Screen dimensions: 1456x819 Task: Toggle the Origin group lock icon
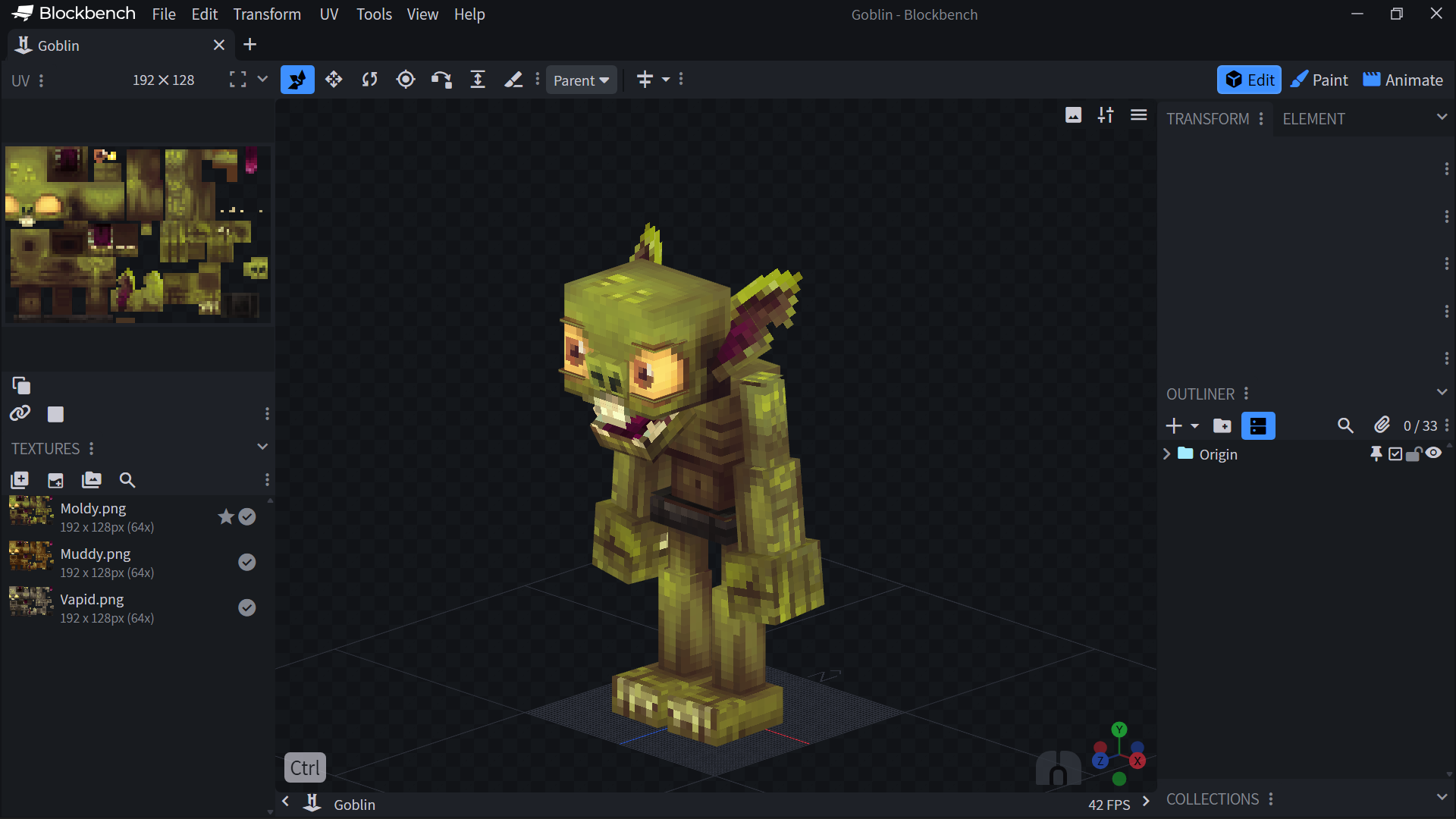(1414, 454)
